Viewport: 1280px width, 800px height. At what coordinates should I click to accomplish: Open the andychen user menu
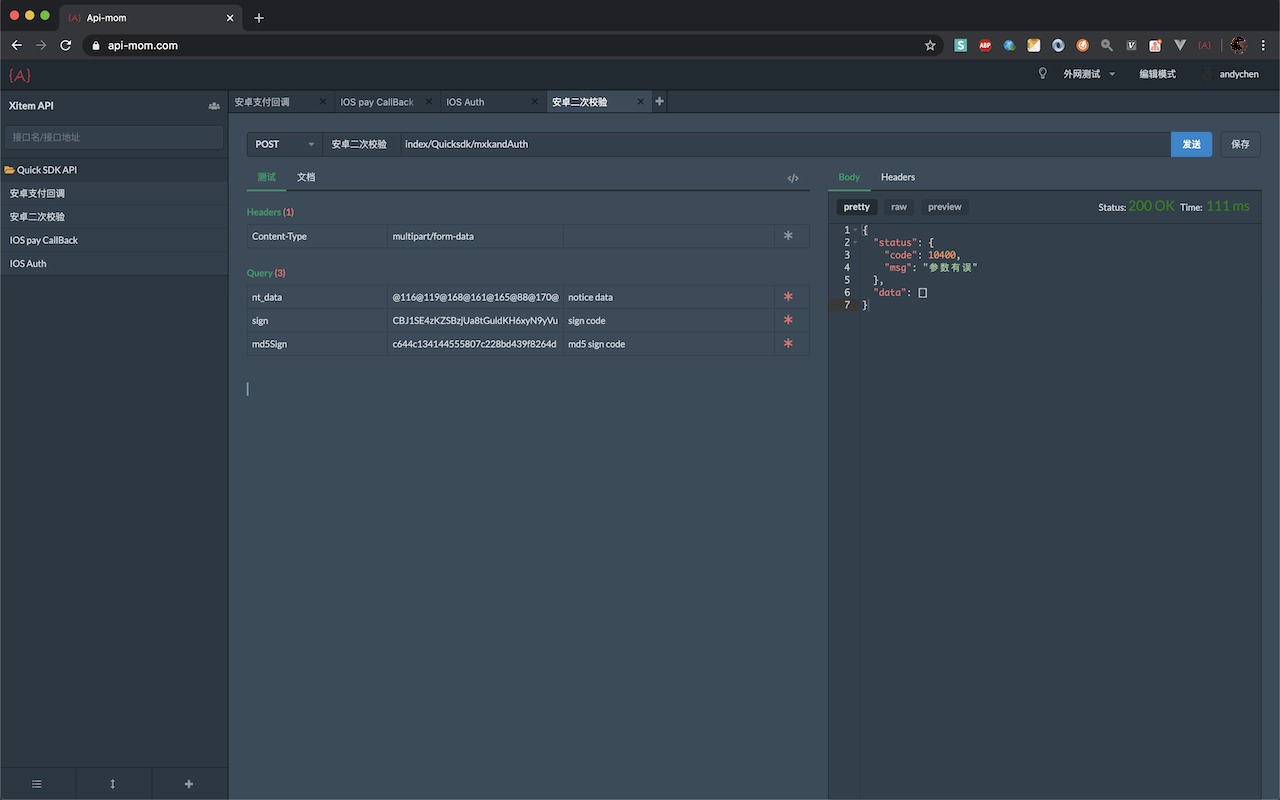click(1239, 74)
